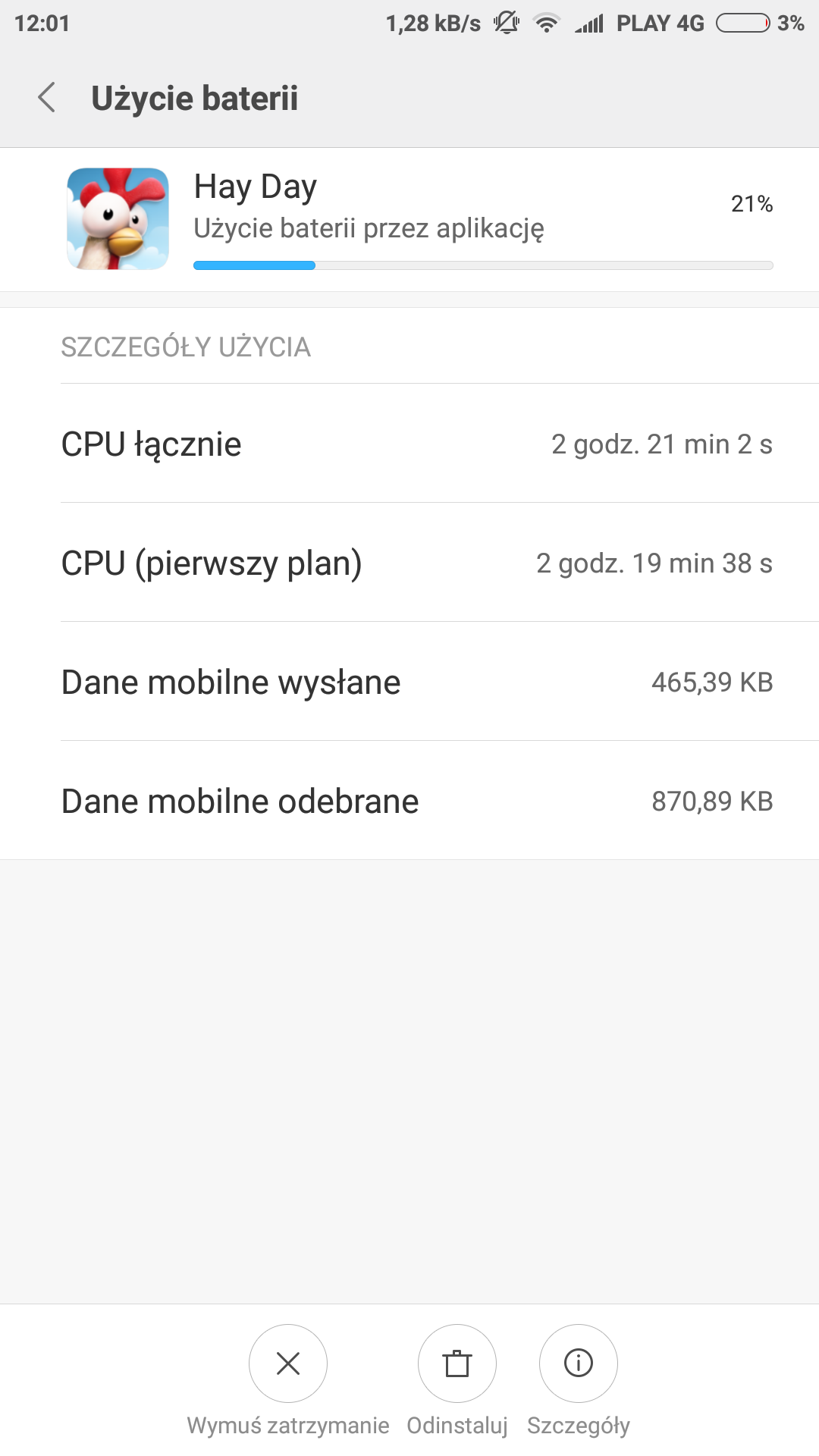Tap the clock showing 12:01
Image resolution: width=819 pixels, height=1456 pixels.
pos(42,24)
